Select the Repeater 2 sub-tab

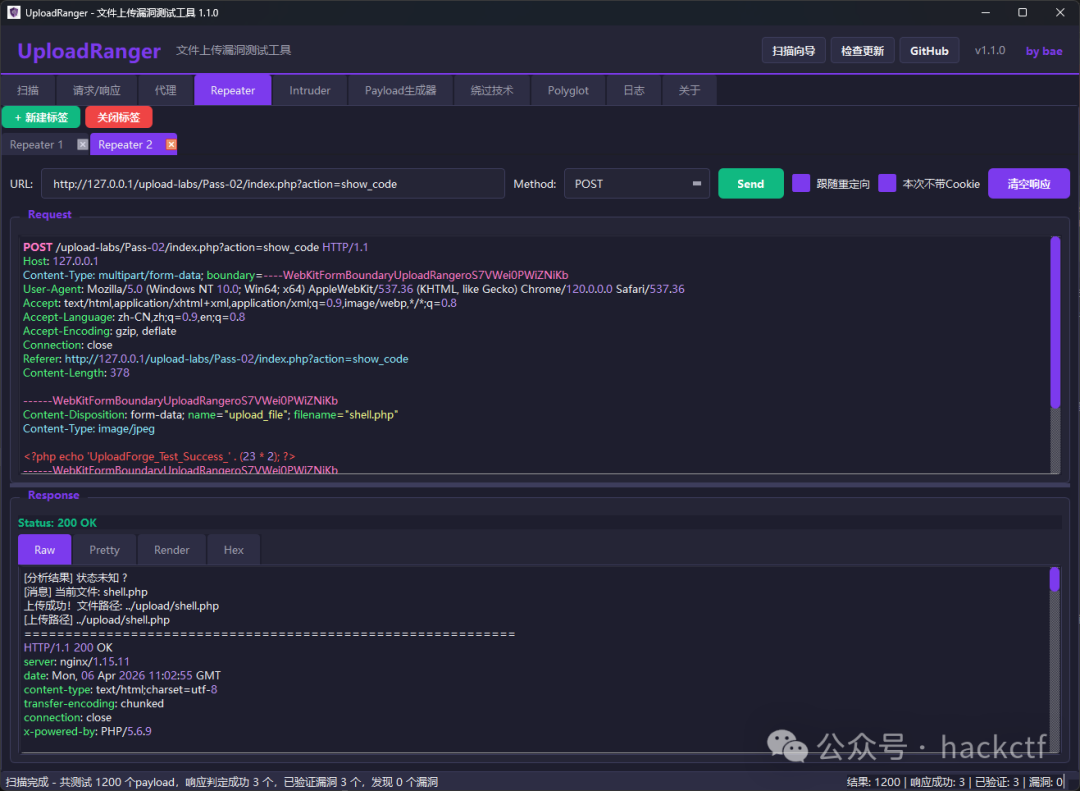pyautogui.click(x=125, y=145)
